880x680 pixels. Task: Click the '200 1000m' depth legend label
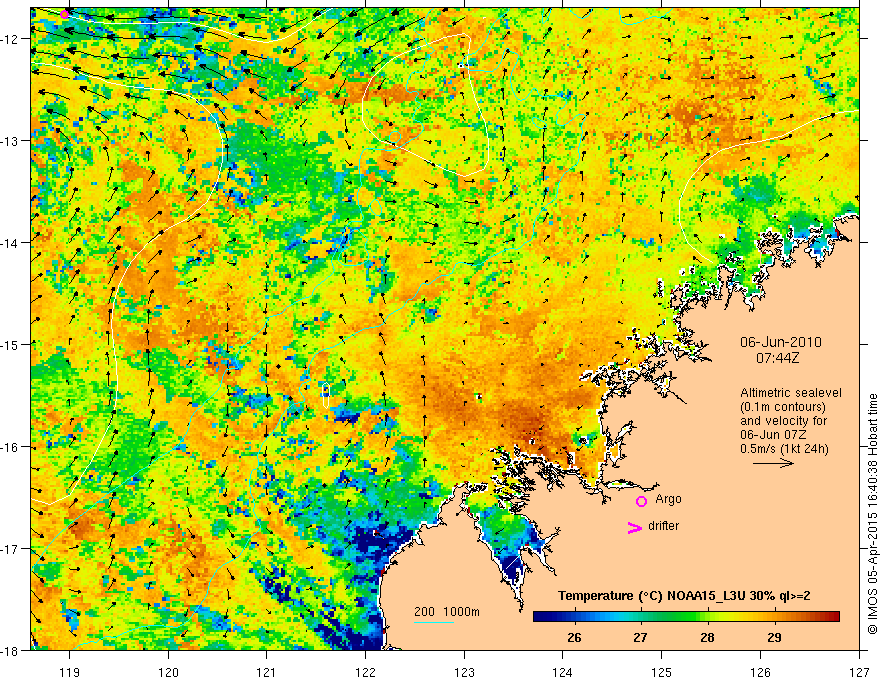(x=447, y=612)
